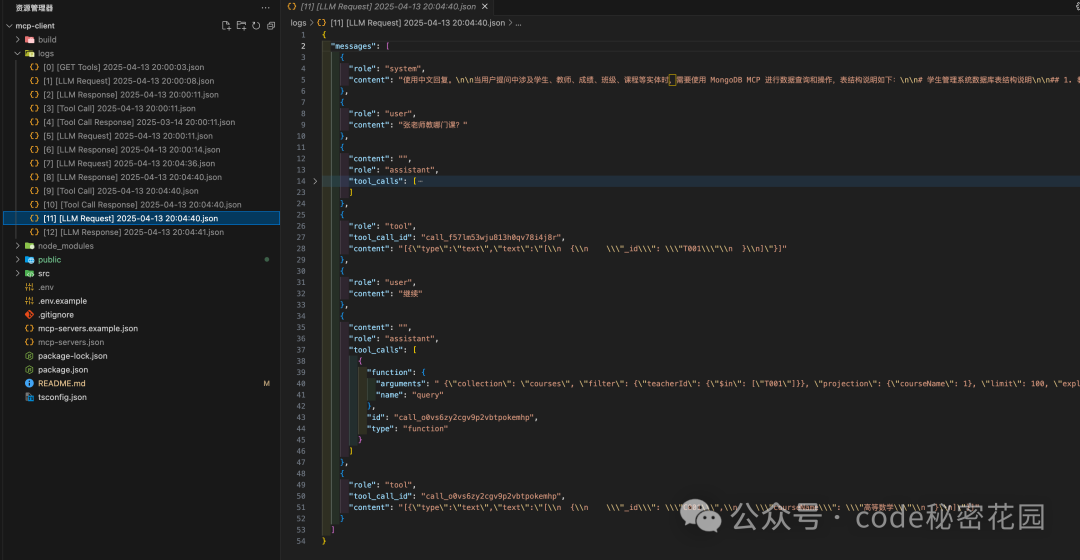
Task: Refresh the explorer with the refresh icon
Action: [256, 25]
